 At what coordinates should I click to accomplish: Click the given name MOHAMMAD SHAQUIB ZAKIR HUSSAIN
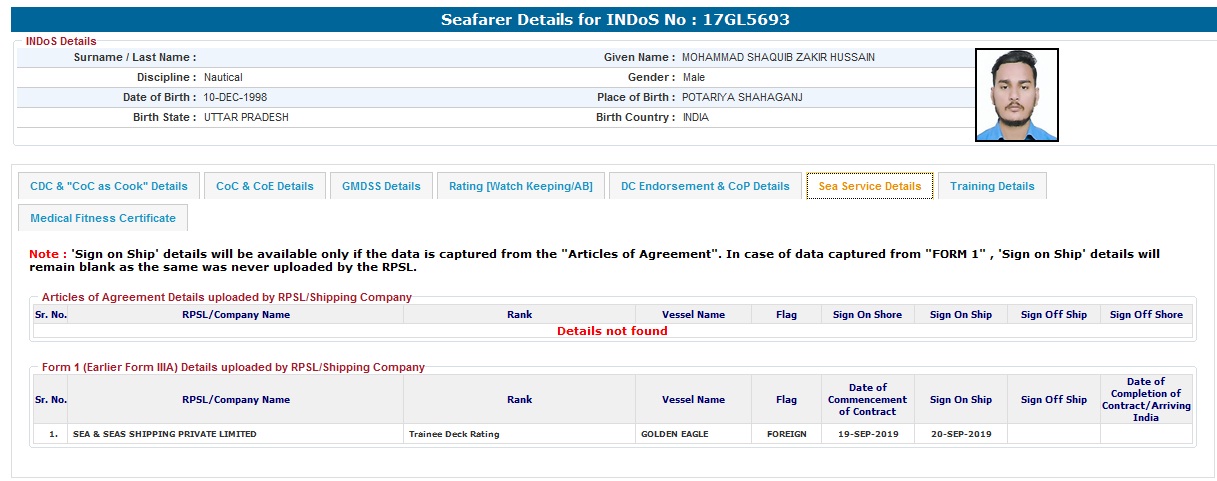click(x=778, y=58)
